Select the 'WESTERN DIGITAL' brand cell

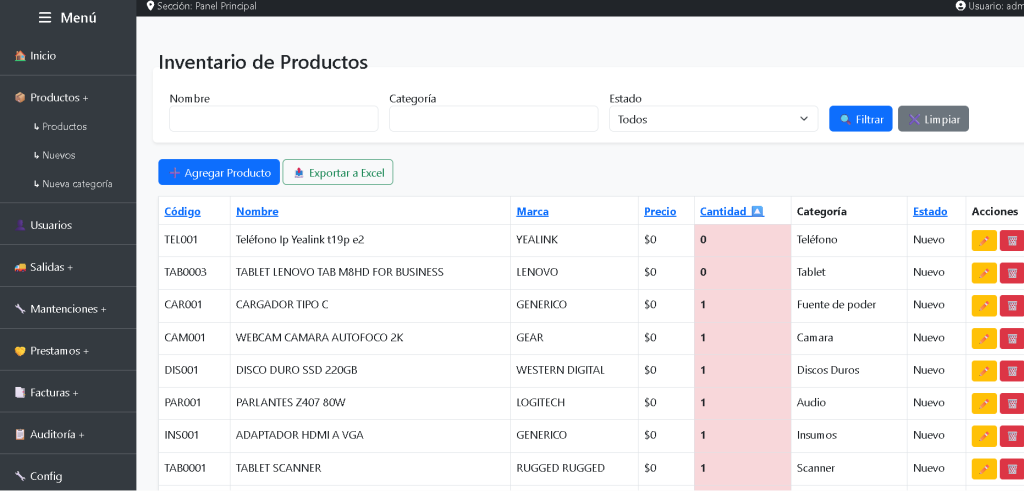click(x=575, y=371)
